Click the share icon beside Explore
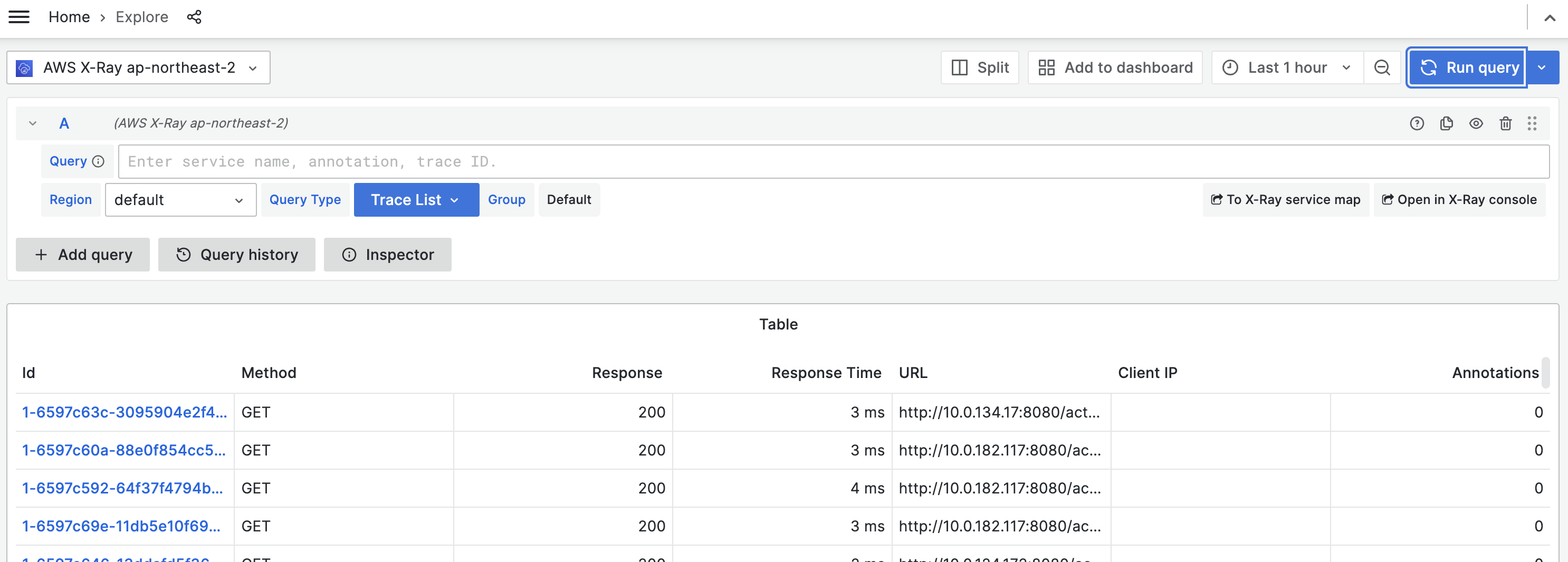The width and height of the screenshot is (1568, 562). point(194,17)
